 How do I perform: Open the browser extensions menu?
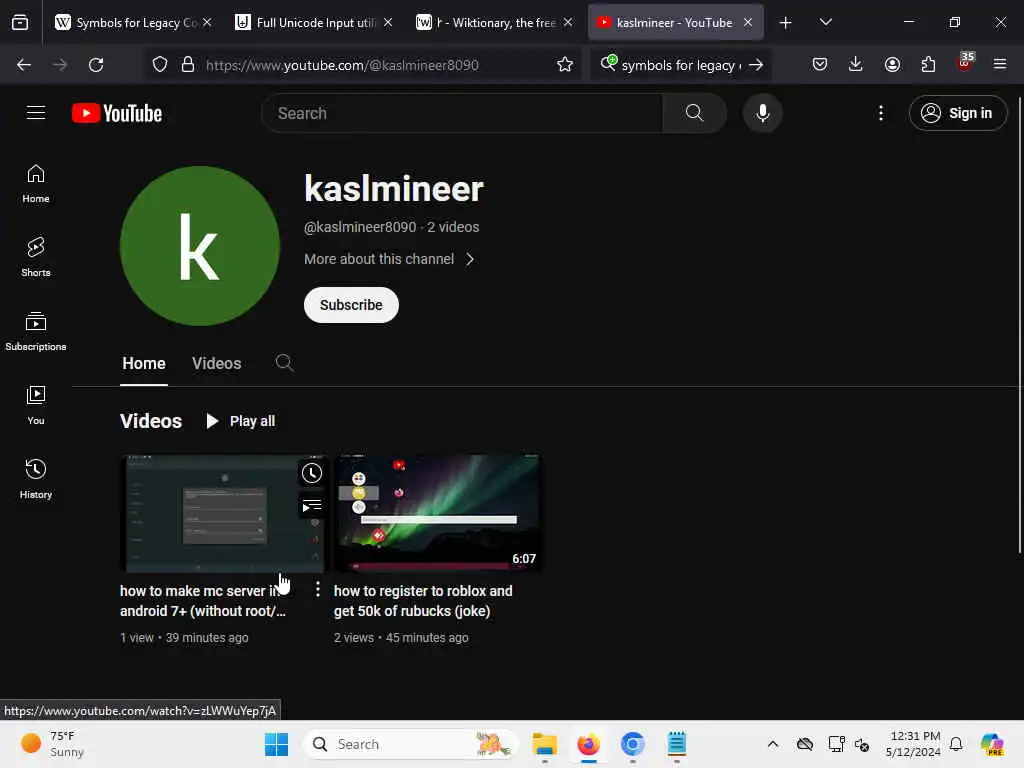928,65
